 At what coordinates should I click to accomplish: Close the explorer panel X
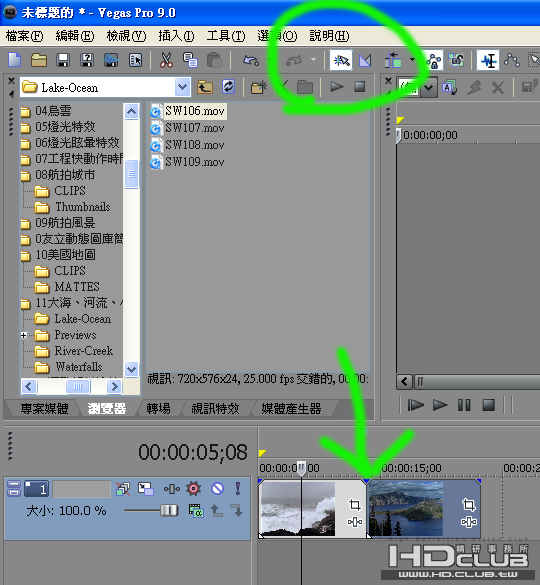pos(11,81)
